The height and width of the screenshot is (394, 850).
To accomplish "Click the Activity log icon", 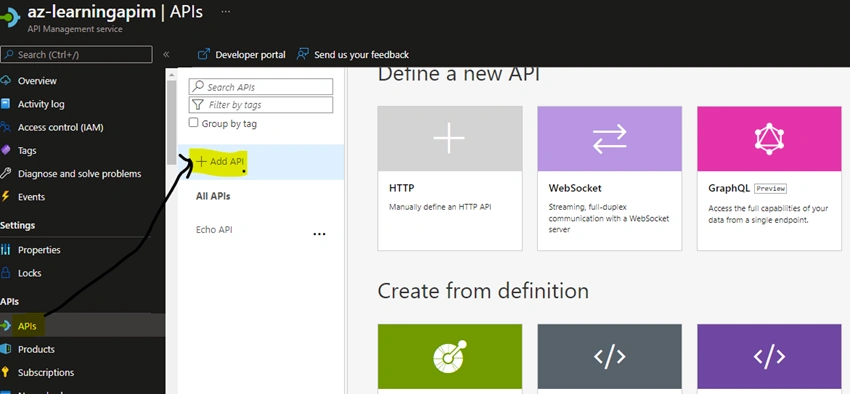I will tap(5, 104).
